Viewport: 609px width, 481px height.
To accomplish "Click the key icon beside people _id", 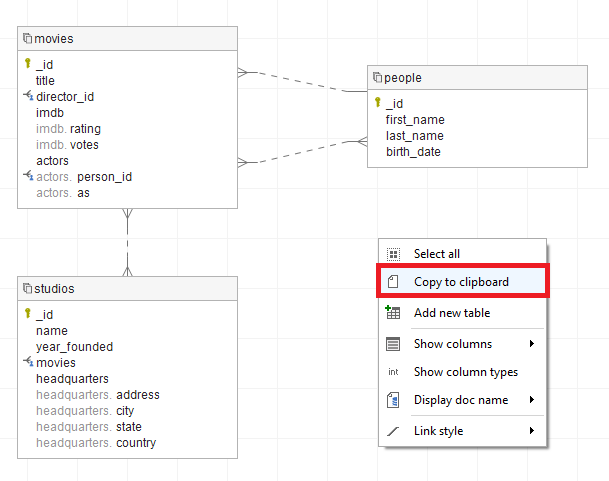I will click(x=377, y=102).
